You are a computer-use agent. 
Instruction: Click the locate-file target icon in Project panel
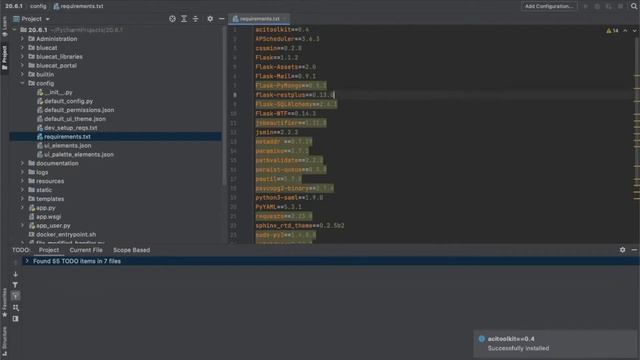tap(172, 19)
